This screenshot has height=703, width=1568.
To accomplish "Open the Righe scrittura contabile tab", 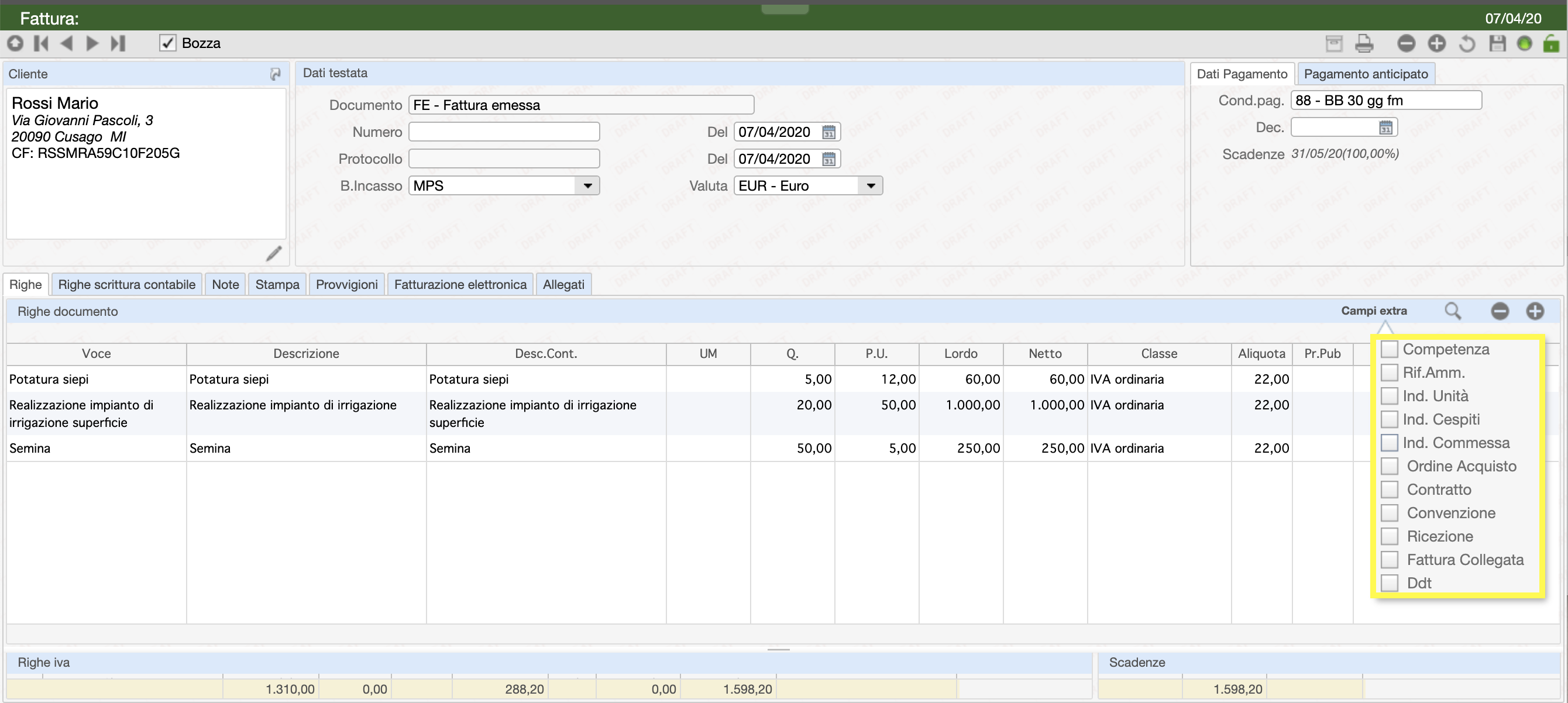I will tap(126, 284).
